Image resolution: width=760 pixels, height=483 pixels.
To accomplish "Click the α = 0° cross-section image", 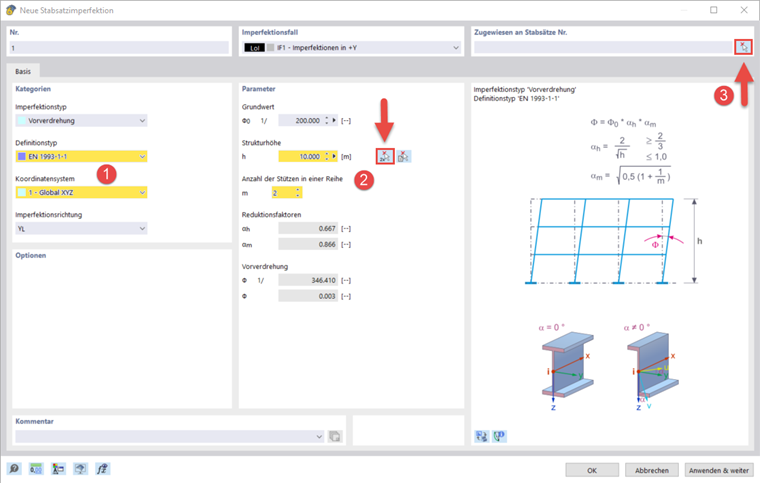I will pos(568,367).
